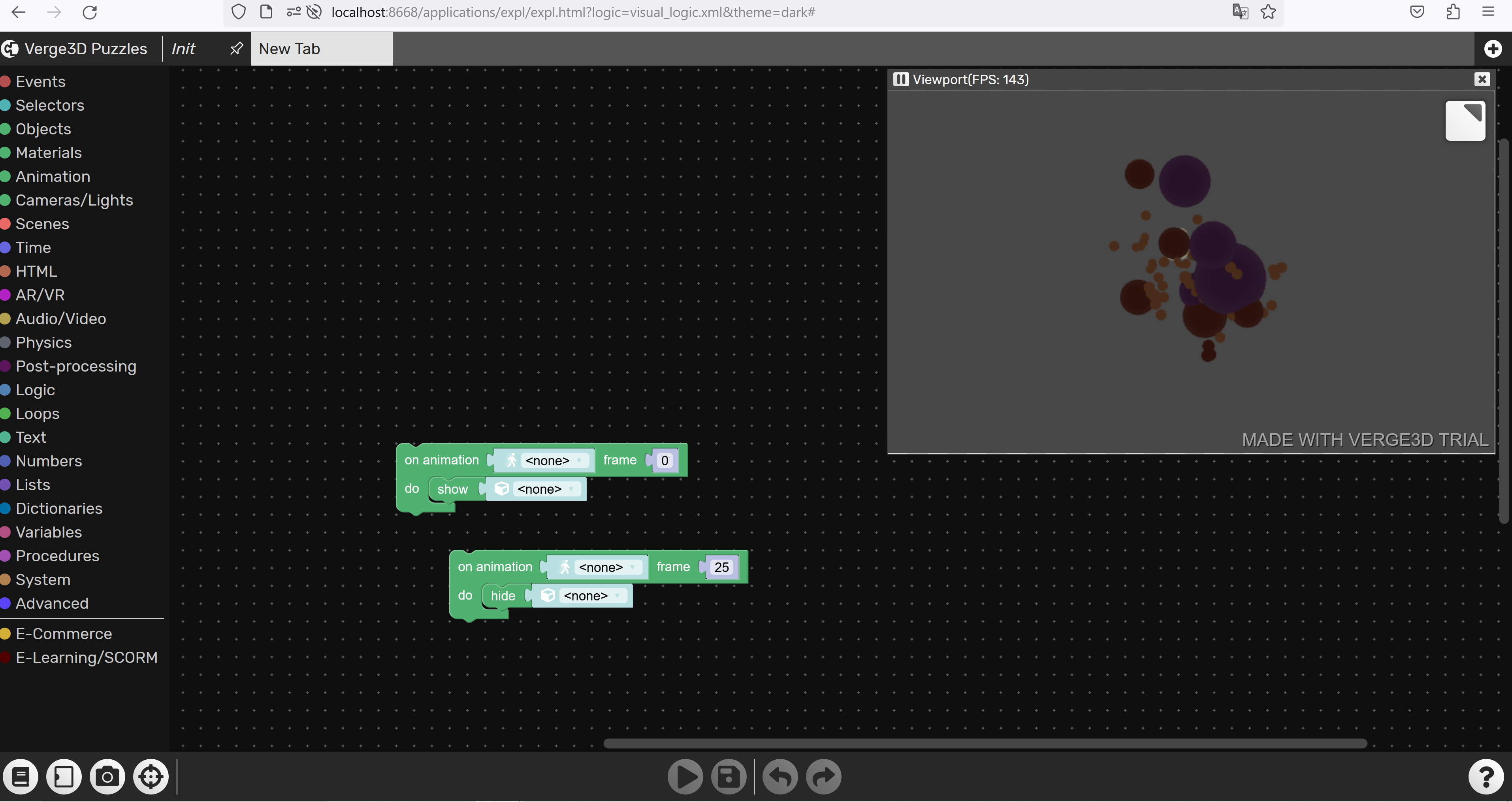The image size is (1512, 802).
Task: Open the Physics puzzle category
Action: pyautogui.click(x=44, y=342)
